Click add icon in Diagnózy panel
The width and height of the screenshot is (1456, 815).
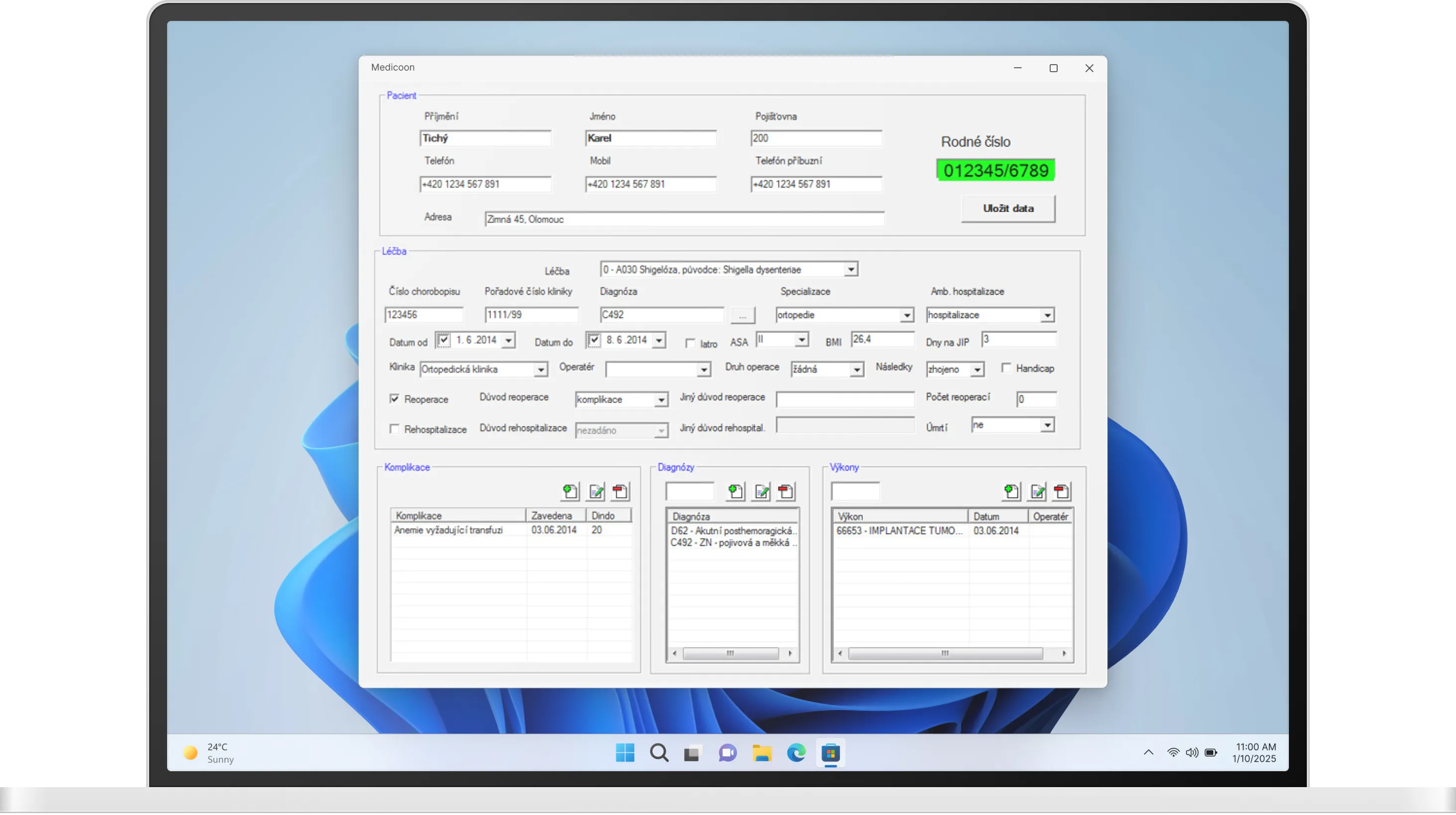(735, 492)
